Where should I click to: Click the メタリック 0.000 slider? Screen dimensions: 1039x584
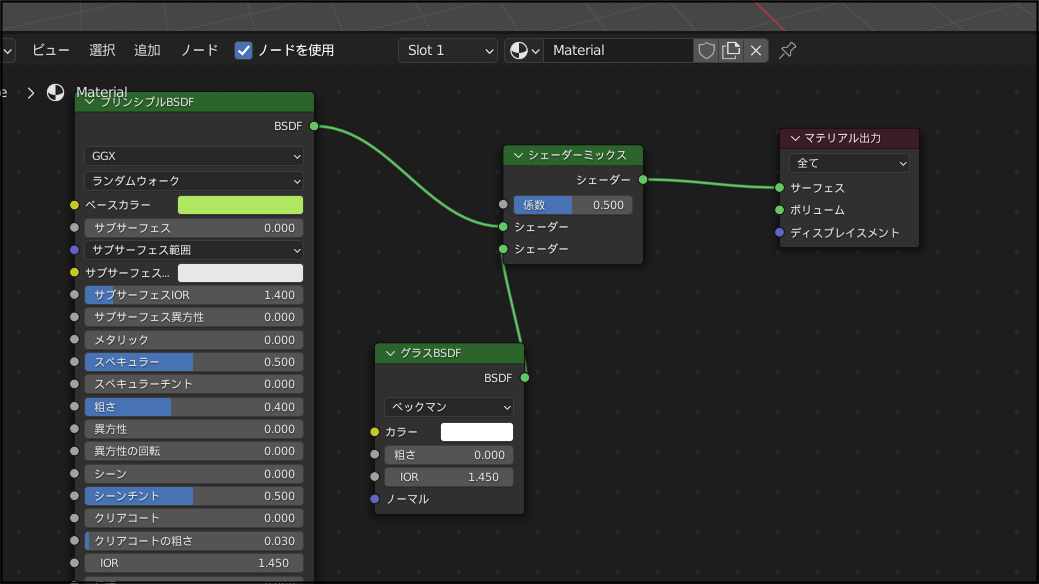193,339
